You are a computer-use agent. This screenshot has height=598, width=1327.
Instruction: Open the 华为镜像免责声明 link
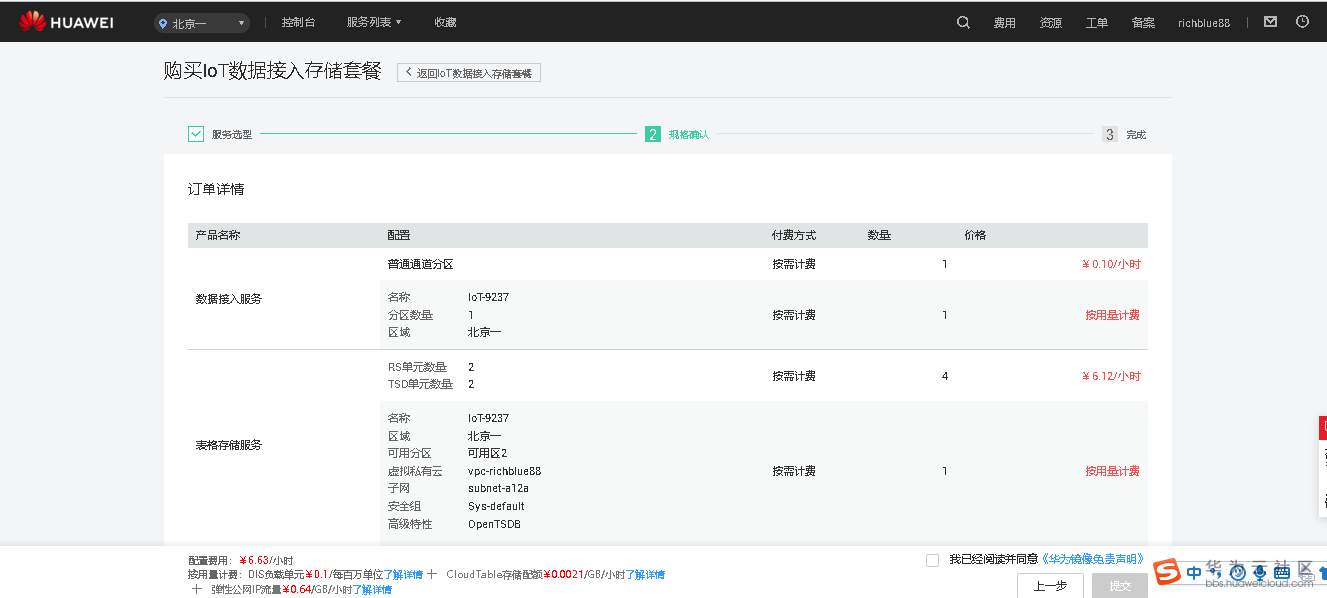point(1094,558)
